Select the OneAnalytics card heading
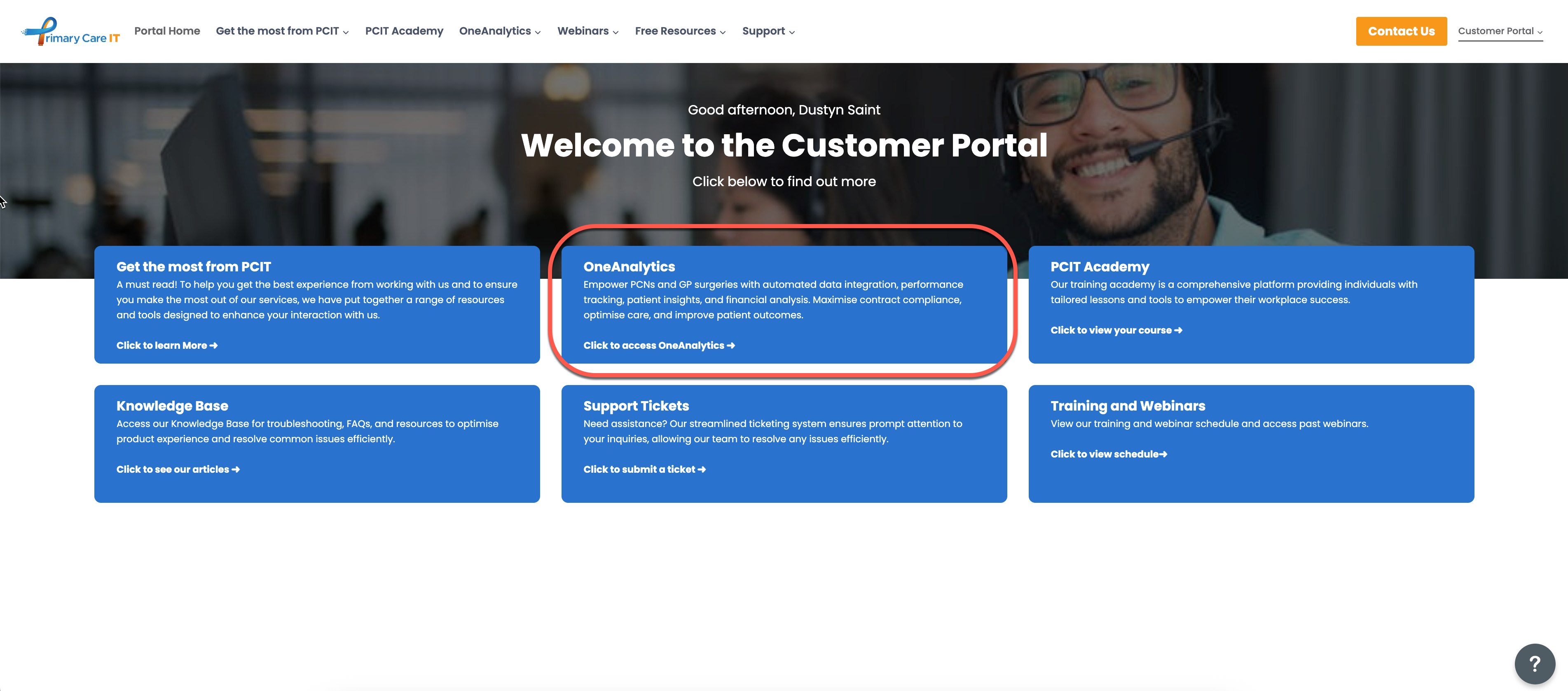 629,267
